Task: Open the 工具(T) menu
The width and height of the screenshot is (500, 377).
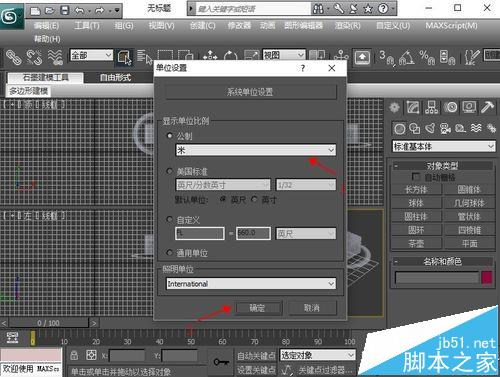Action: coord(87,26)
